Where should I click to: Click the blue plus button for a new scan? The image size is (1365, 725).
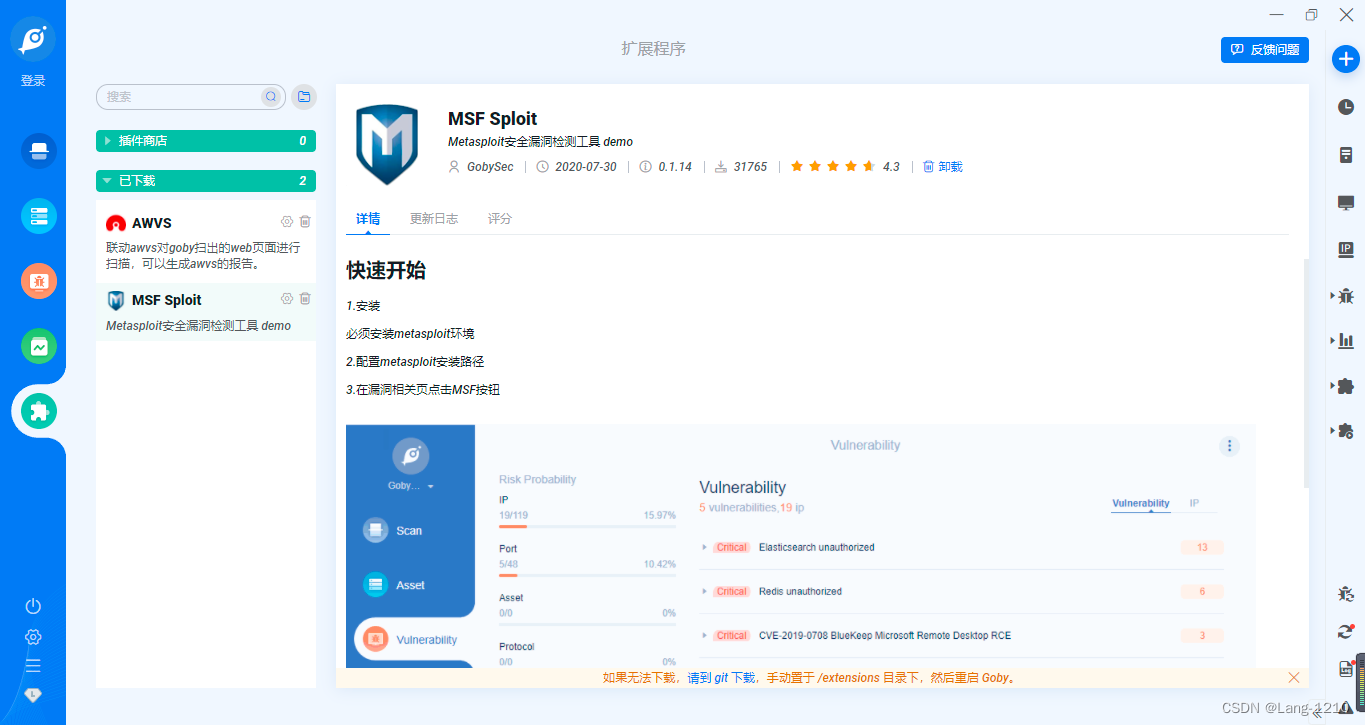(x=1346, y=59)
